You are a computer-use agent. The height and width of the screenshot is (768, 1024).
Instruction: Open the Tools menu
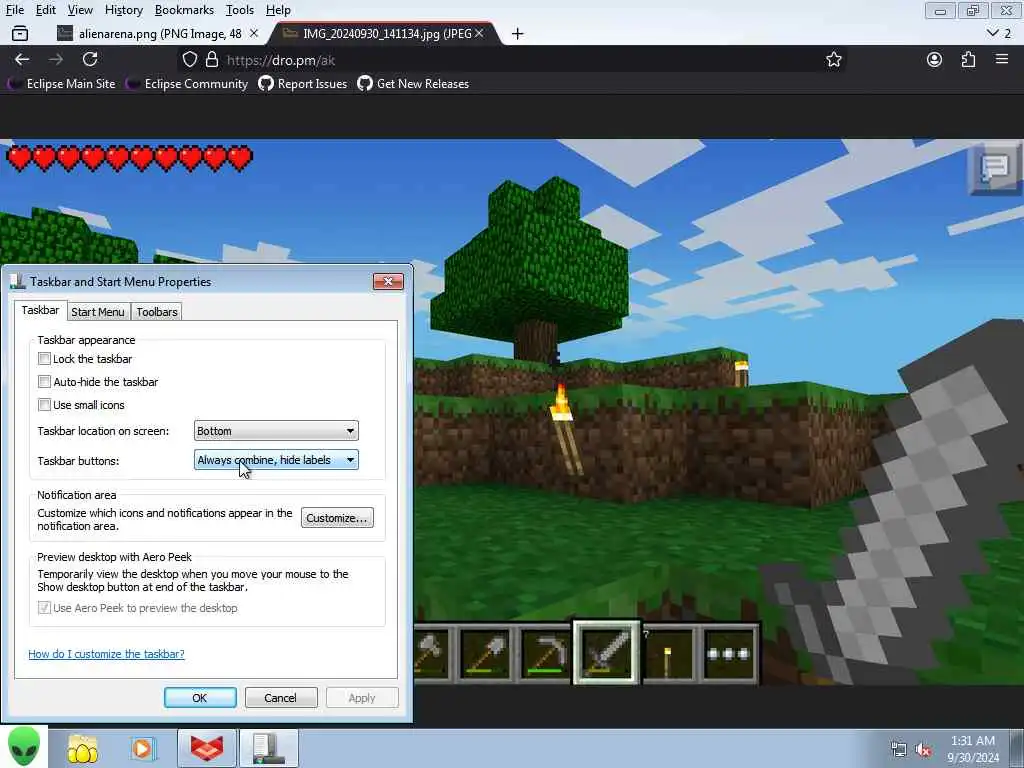(240, 10)
